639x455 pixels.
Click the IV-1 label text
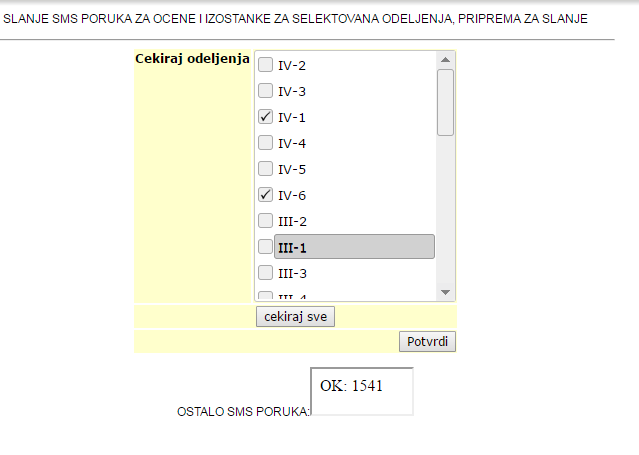coord(292,117)
